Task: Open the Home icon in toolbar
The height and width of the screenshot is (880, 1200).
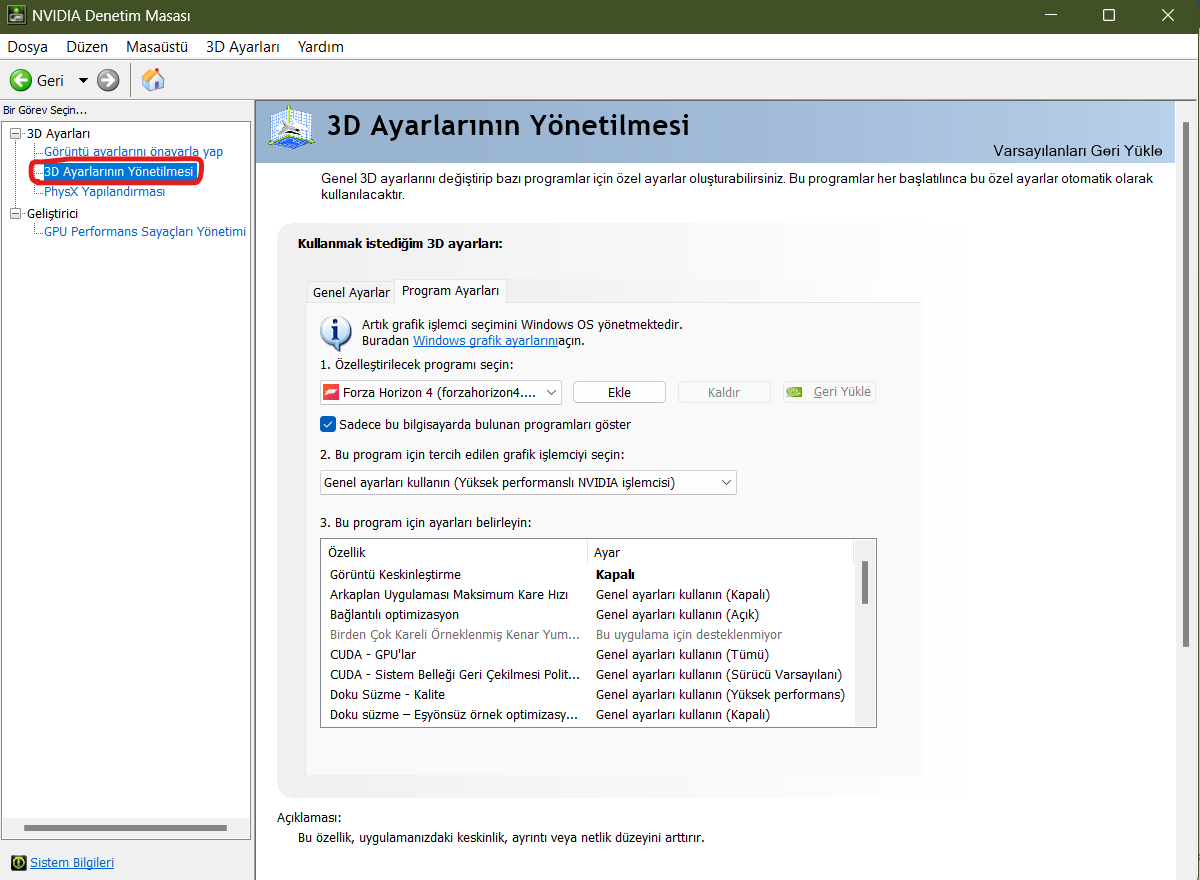Action: 153,80
